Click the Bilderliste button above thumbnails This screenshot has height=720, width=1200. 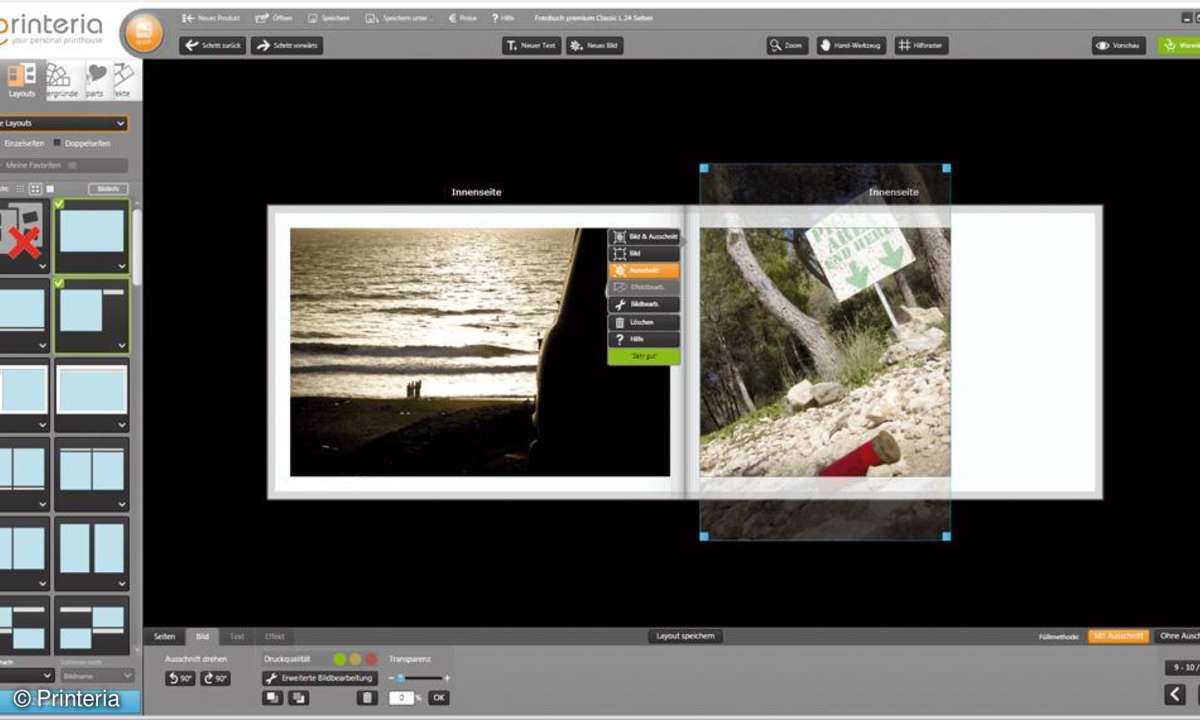pos(108,188)
